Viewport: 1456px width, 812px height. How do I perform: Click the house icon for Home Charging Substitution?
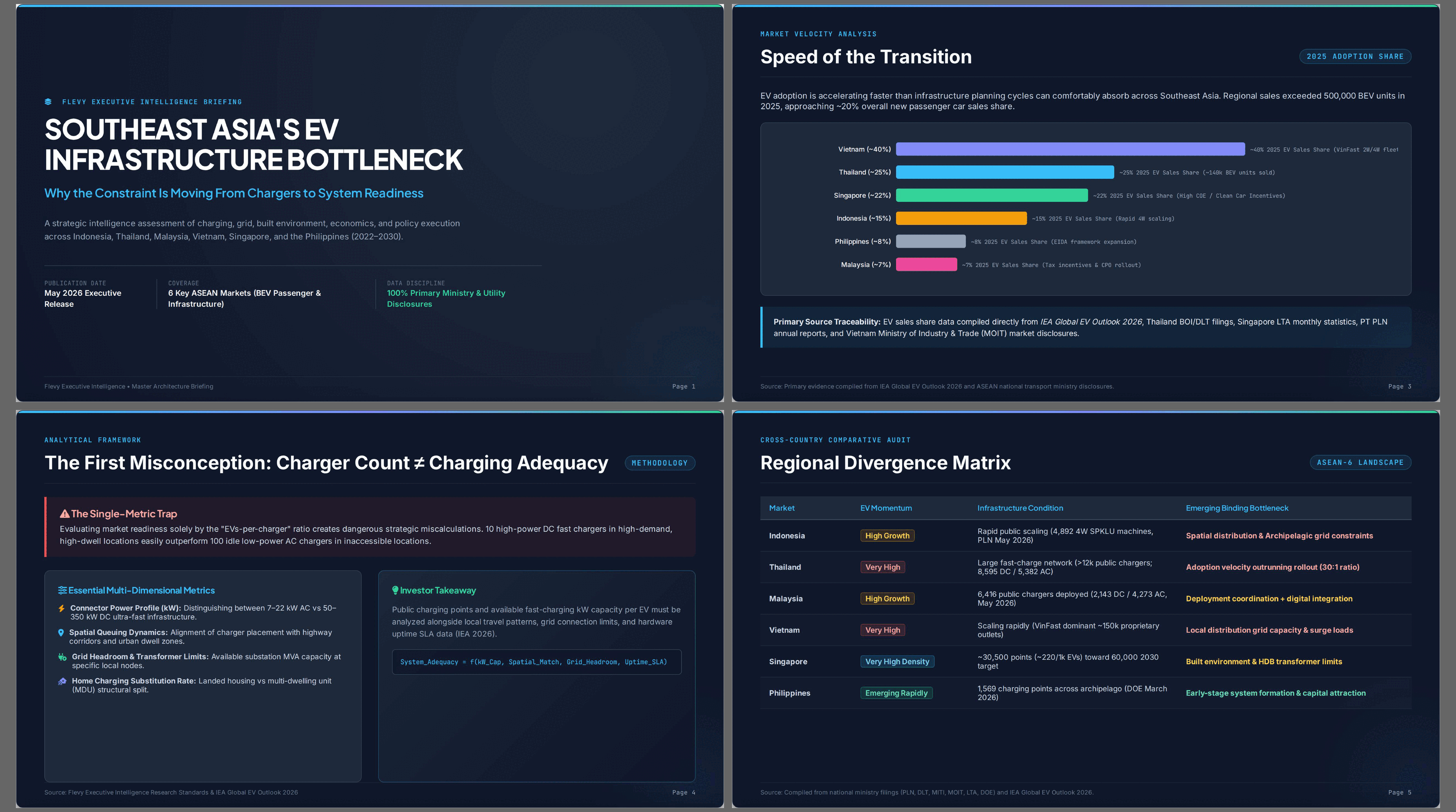tap(62, 681)
